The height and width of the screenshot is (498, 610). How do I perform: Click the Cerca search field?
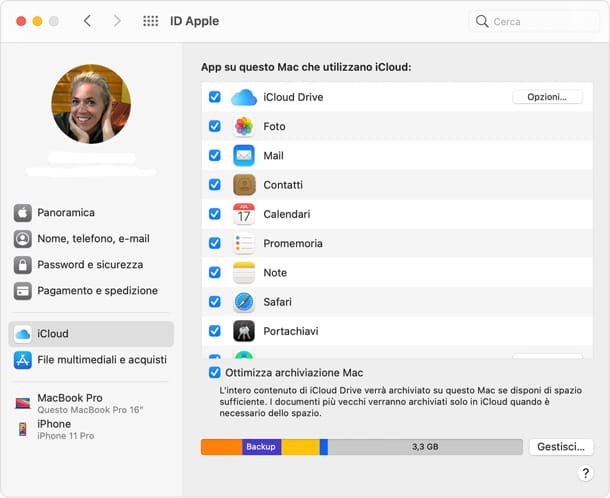click(534, 21)
